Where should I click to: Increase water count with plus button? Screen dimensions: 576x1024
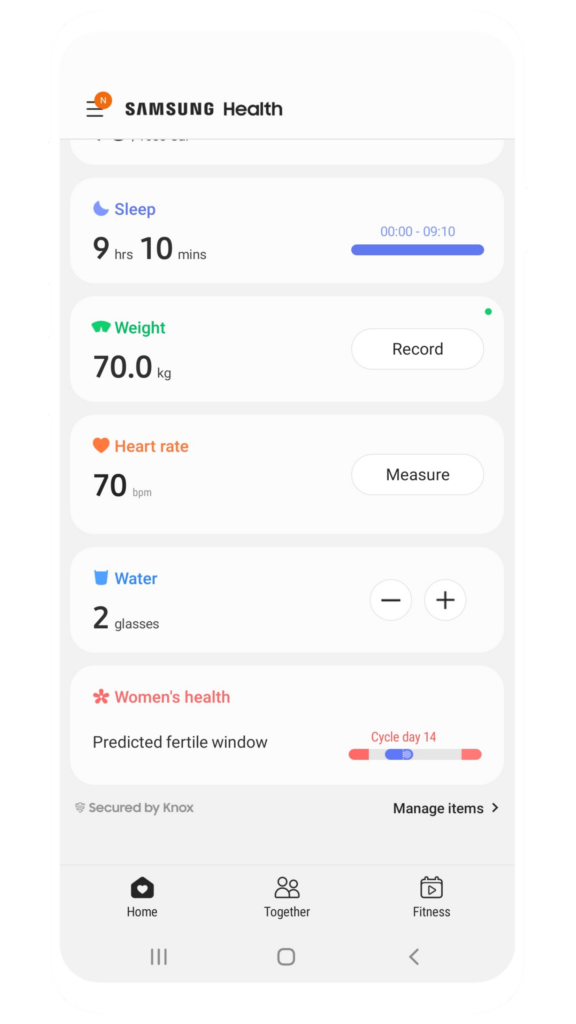[445, 600]
